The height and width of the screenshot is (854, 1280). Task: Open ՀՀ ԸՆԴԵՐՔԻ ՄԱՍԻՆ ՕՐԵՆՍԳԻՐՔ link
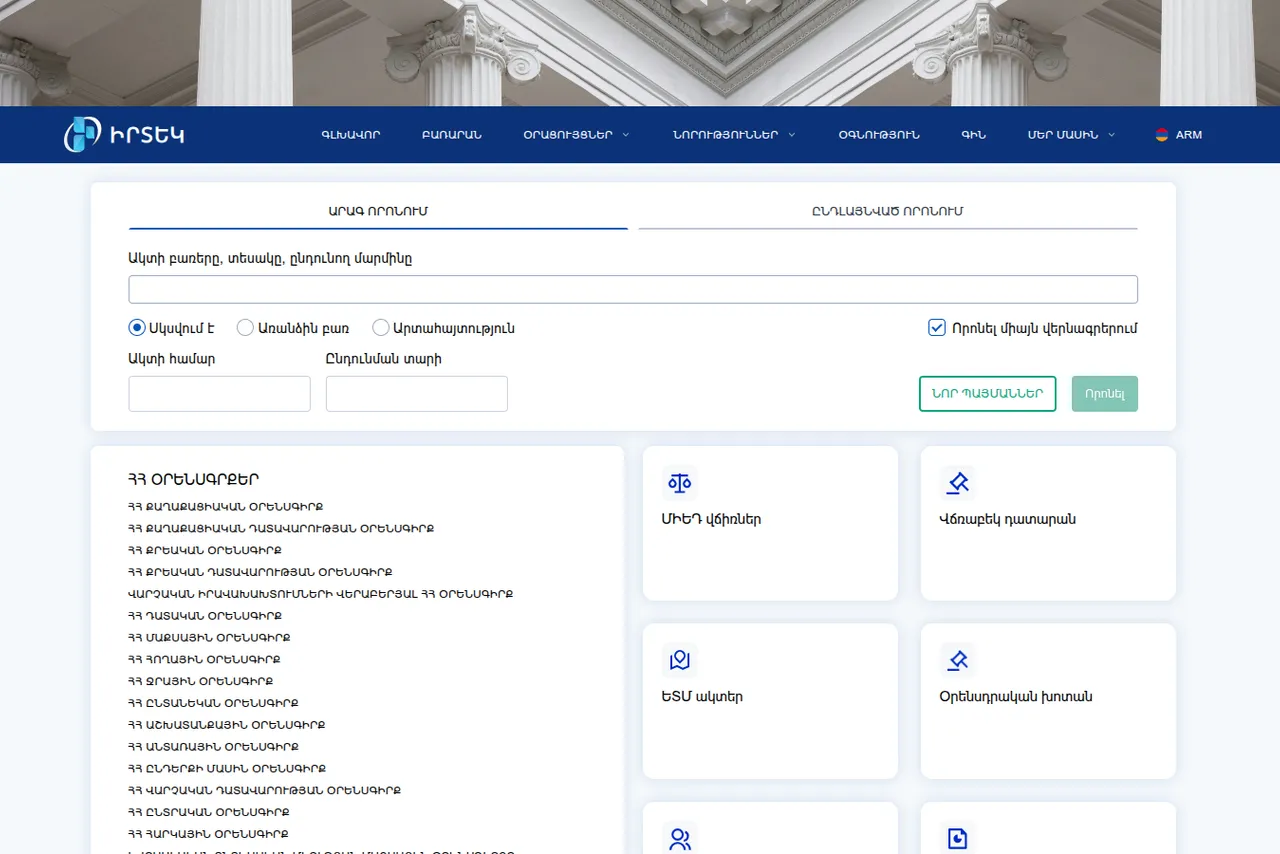coord(228,769)
